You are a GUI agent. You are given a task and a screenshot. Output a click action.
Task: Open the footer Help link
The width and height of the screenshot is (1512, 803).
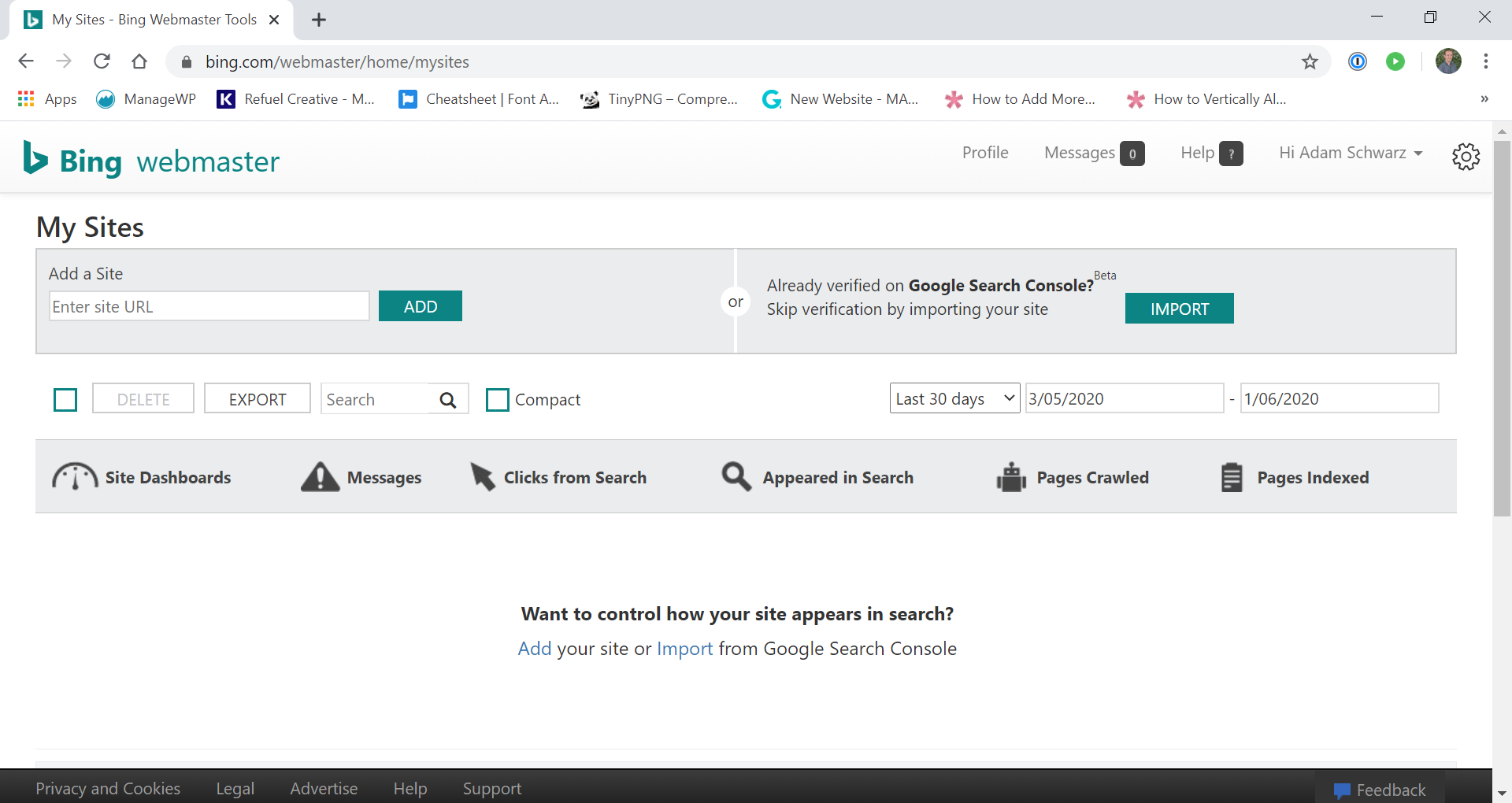[410, 788]
